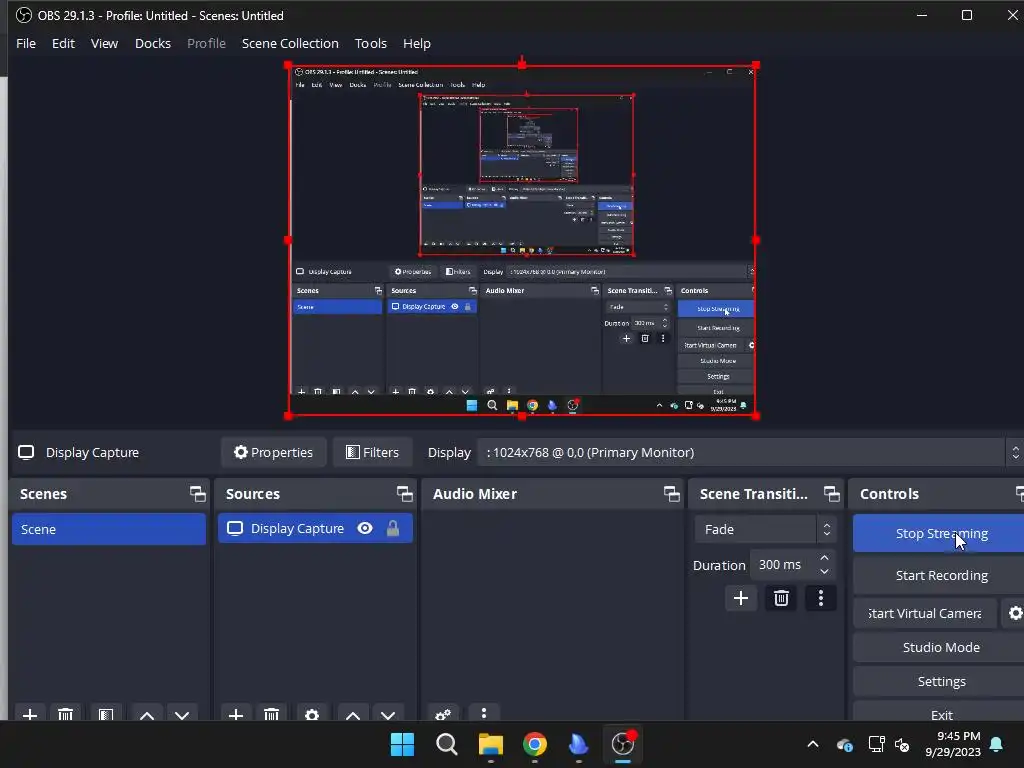Toggle the lock on Display Capture source
This screenshot has height=768, width=1024.
(x=392, y=528)
